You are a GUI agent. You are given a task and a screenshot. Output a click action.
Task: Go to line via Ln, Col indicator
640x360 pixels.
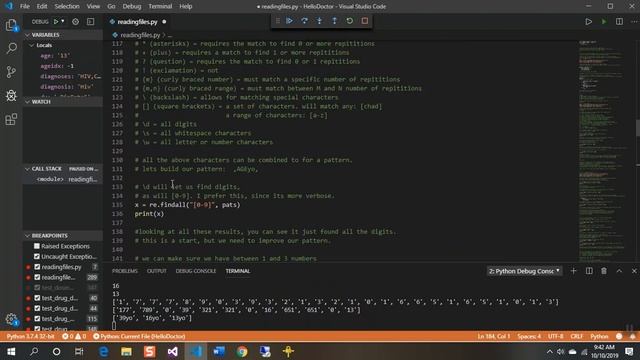pos(494,336)
